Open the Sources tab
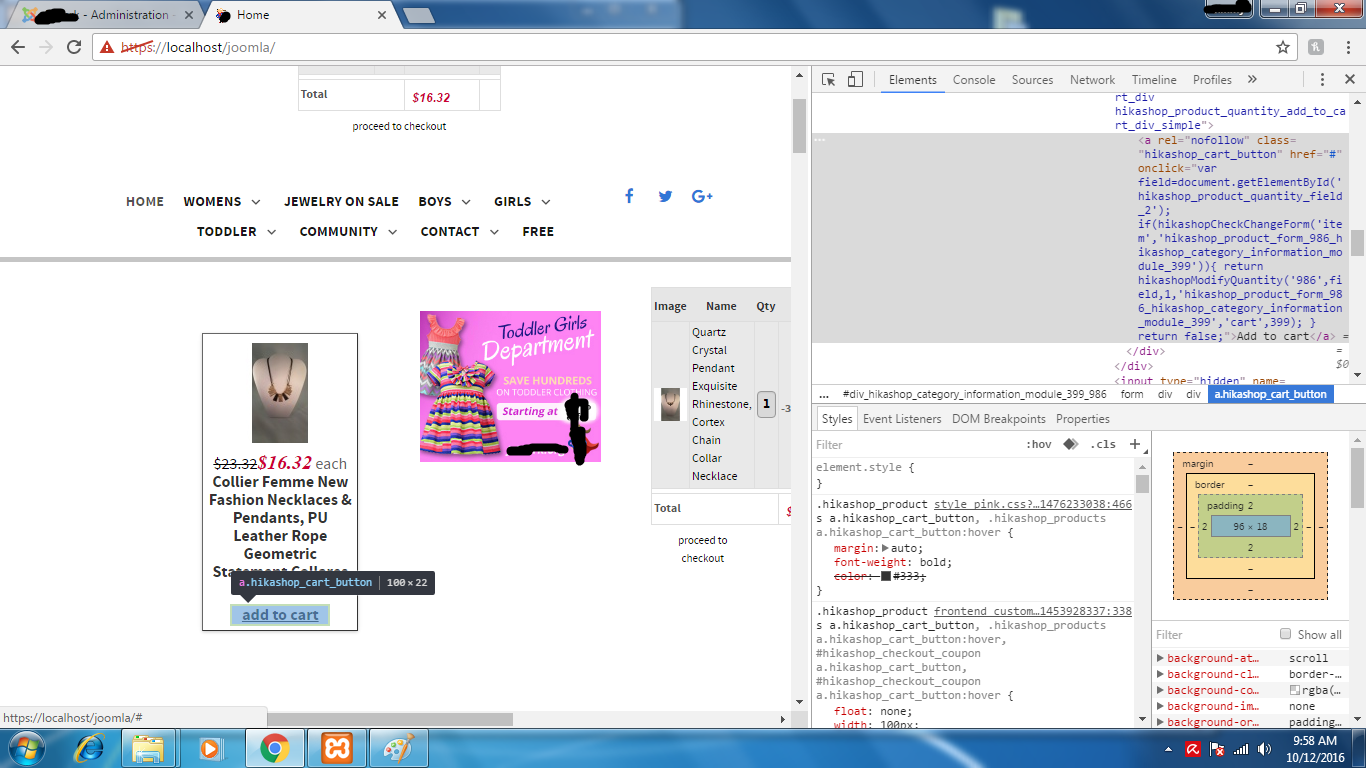This screenshot has height=768, width=1366. tap(1032, 80)
